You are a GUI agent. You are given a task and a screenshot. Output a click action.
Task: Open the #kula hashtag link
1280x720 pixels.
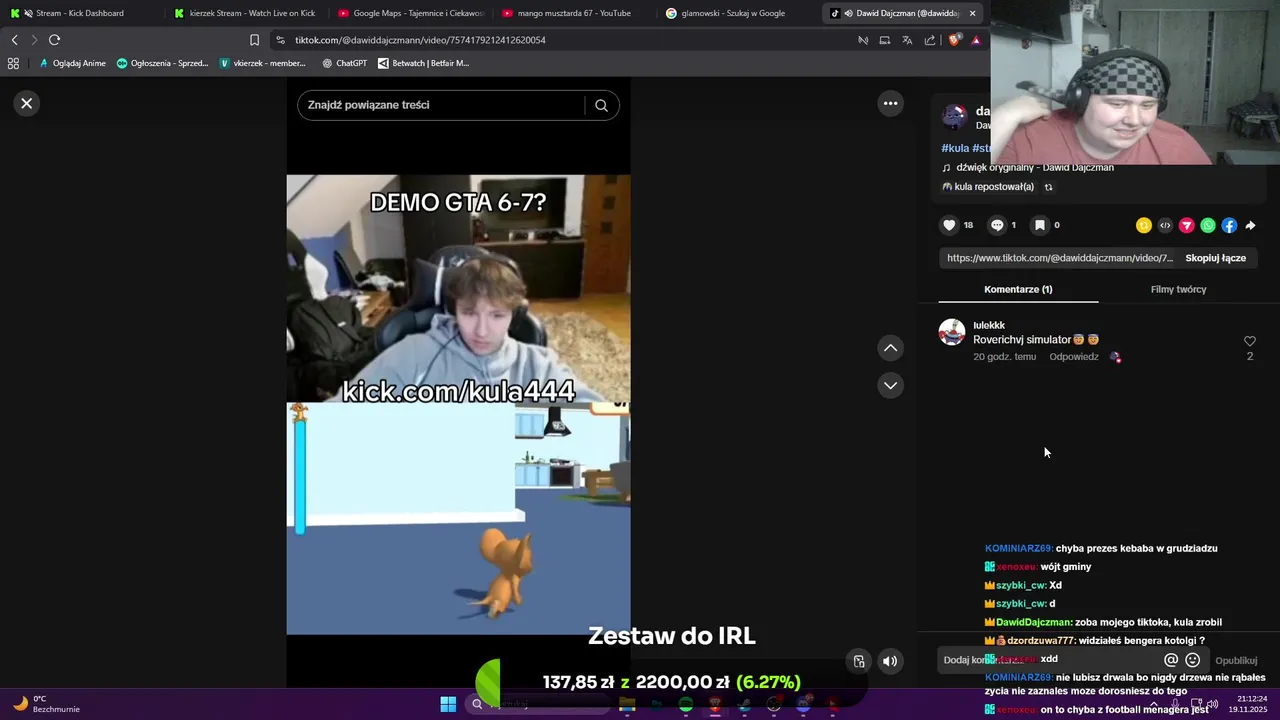pyautogui.click(x=955, y=148)
